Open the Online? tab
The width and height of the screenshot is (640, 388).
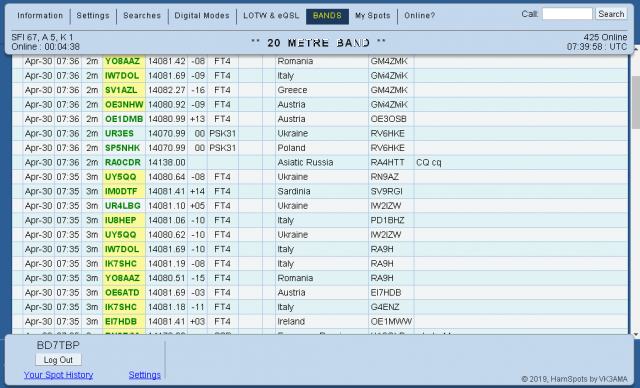[x=420, y=16]
